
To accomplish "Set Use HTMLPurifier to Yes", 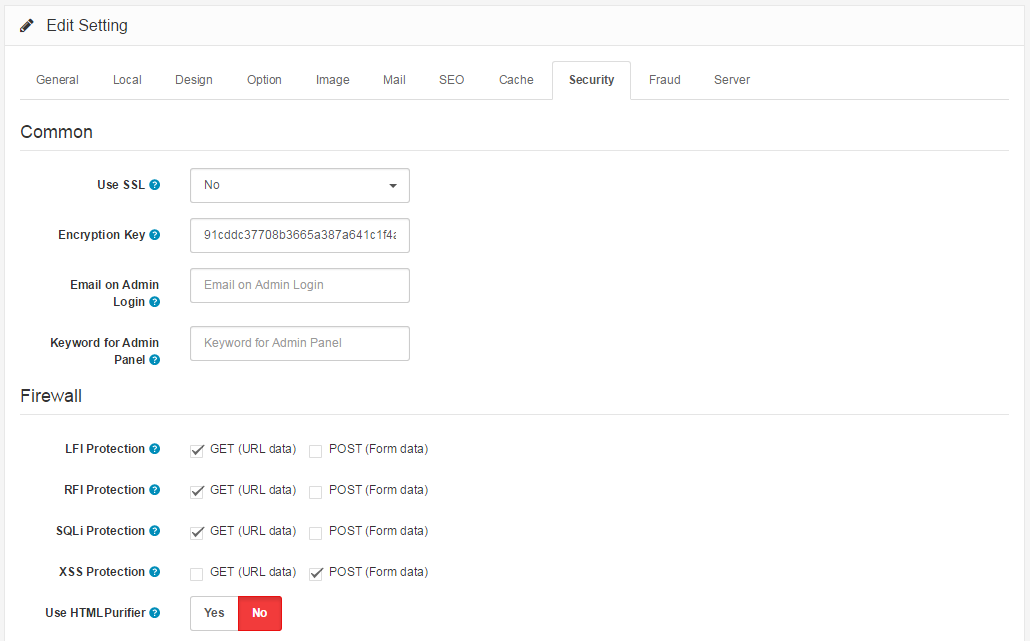I will tap(214, 613).
